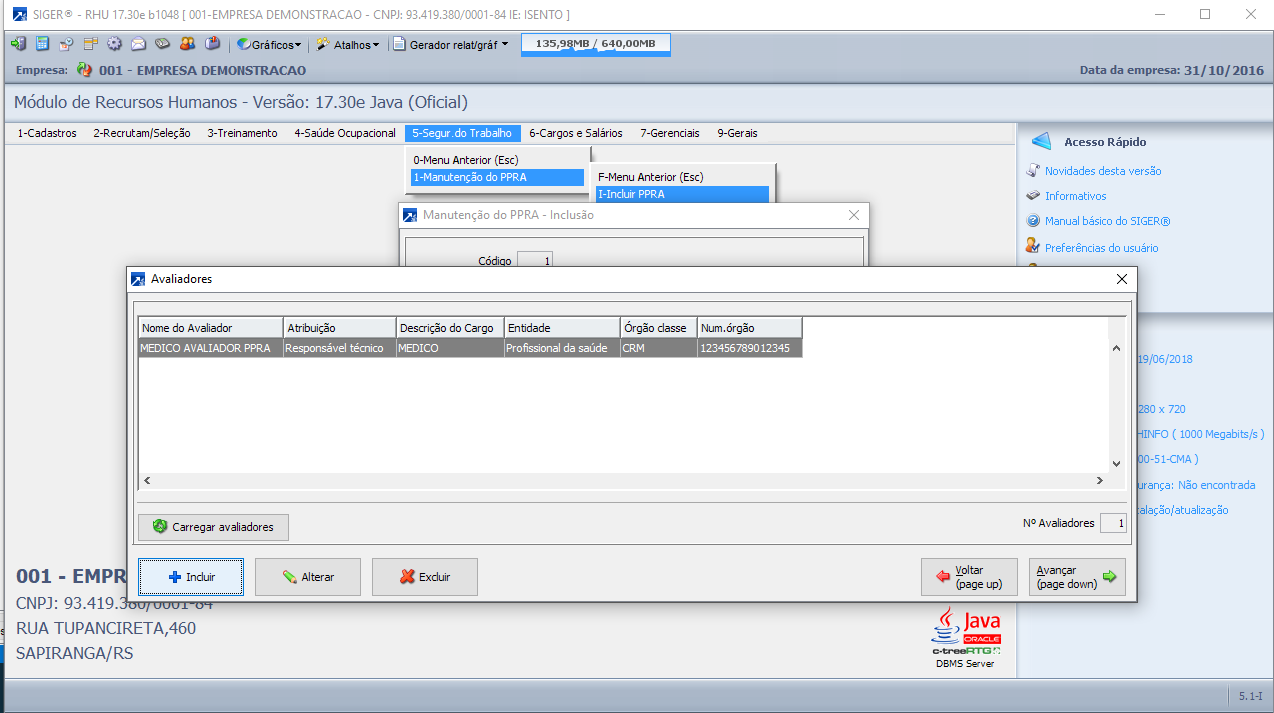
Task: Click the icon beside Informativos
Action: tap(1034, 196)
